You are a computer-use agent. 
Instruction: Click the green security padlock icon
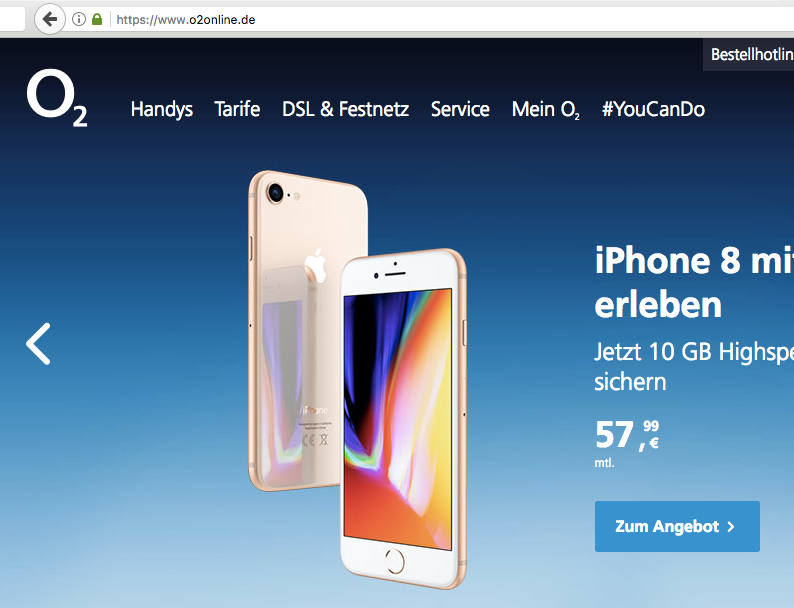(97, 19)
